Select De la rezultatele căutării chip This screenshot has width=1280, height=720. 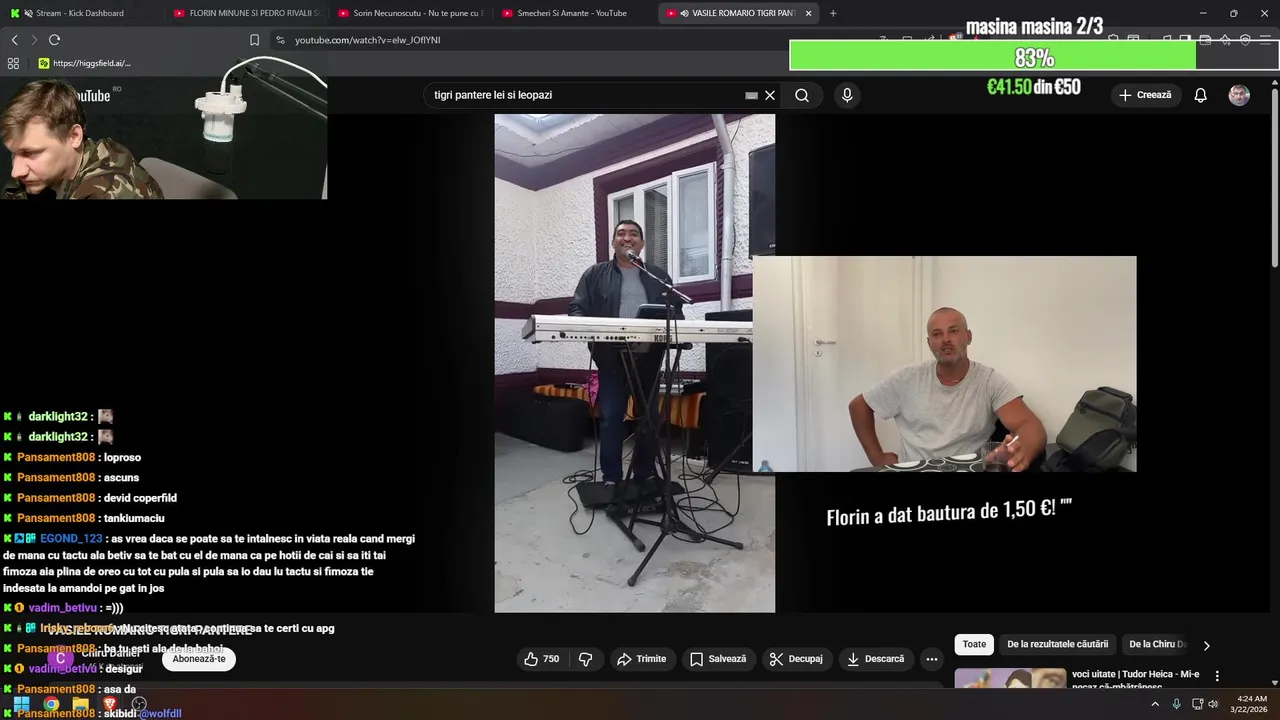1057,645
